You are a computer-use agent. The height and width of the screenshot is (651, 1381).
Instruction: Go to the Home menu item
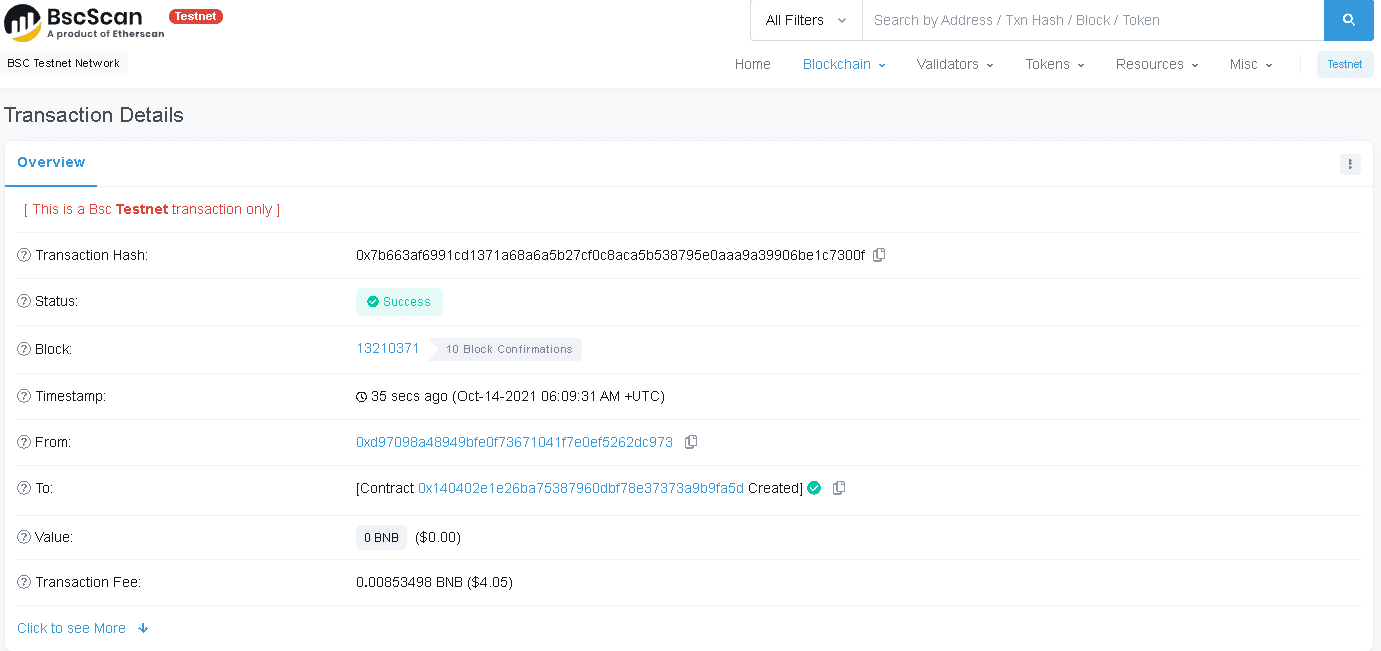753,64
